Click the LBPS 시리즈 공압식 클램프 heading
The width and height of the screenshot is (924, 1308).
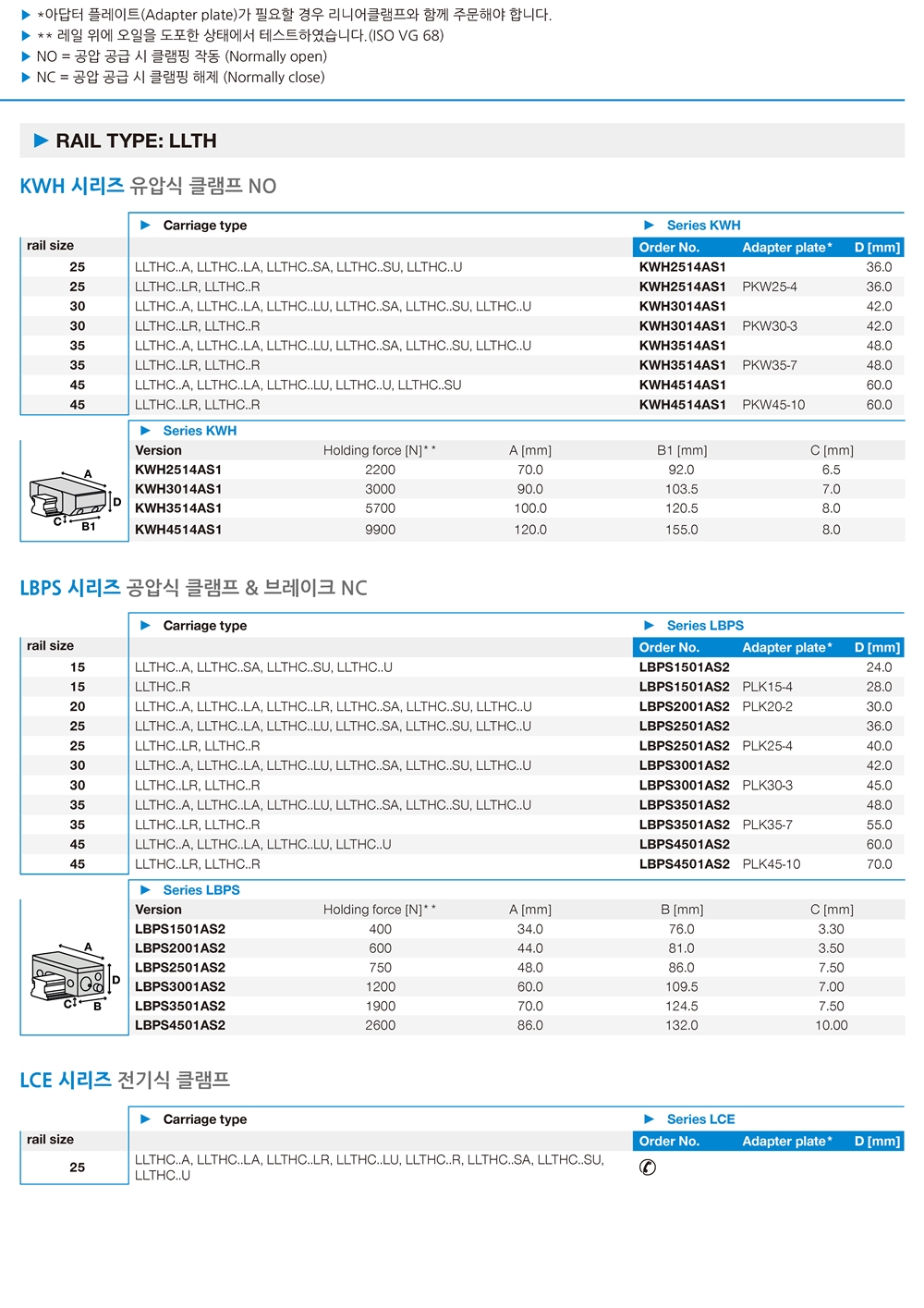pyautogui.click(x=193, y=588)
